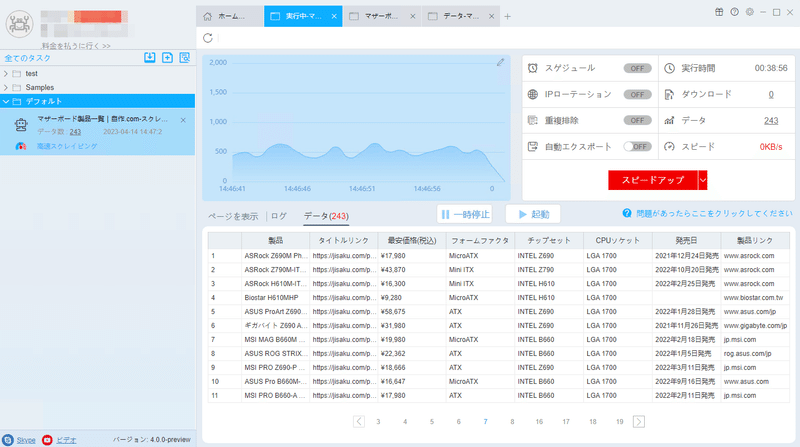
Task: Click the IP rotation globe icon
Action: pyautogui.click(x=533, y=94)
